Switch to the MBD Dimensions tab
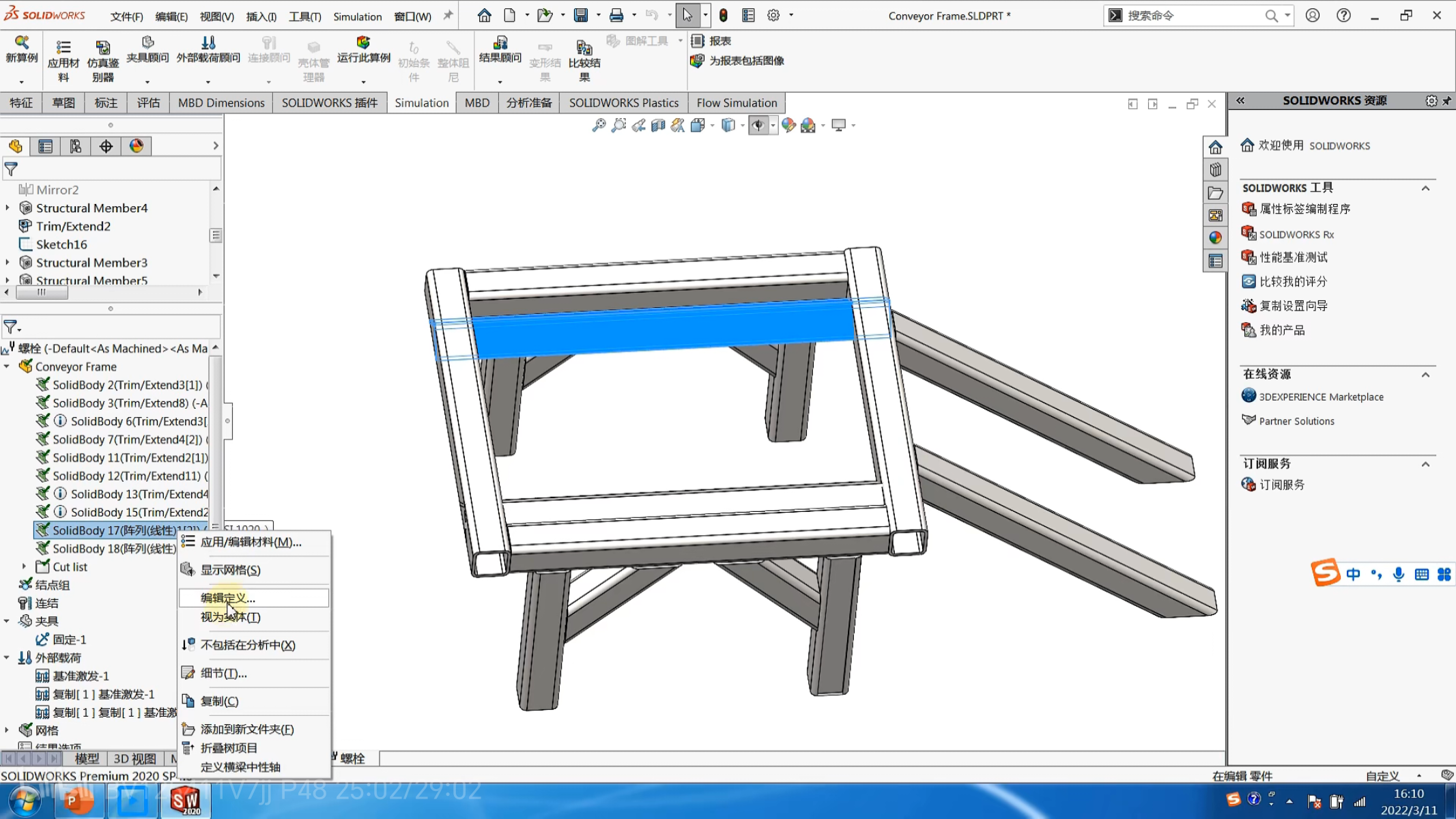Image resolution: width=1456 pixels, height=819 pixels. click(221, 103)
